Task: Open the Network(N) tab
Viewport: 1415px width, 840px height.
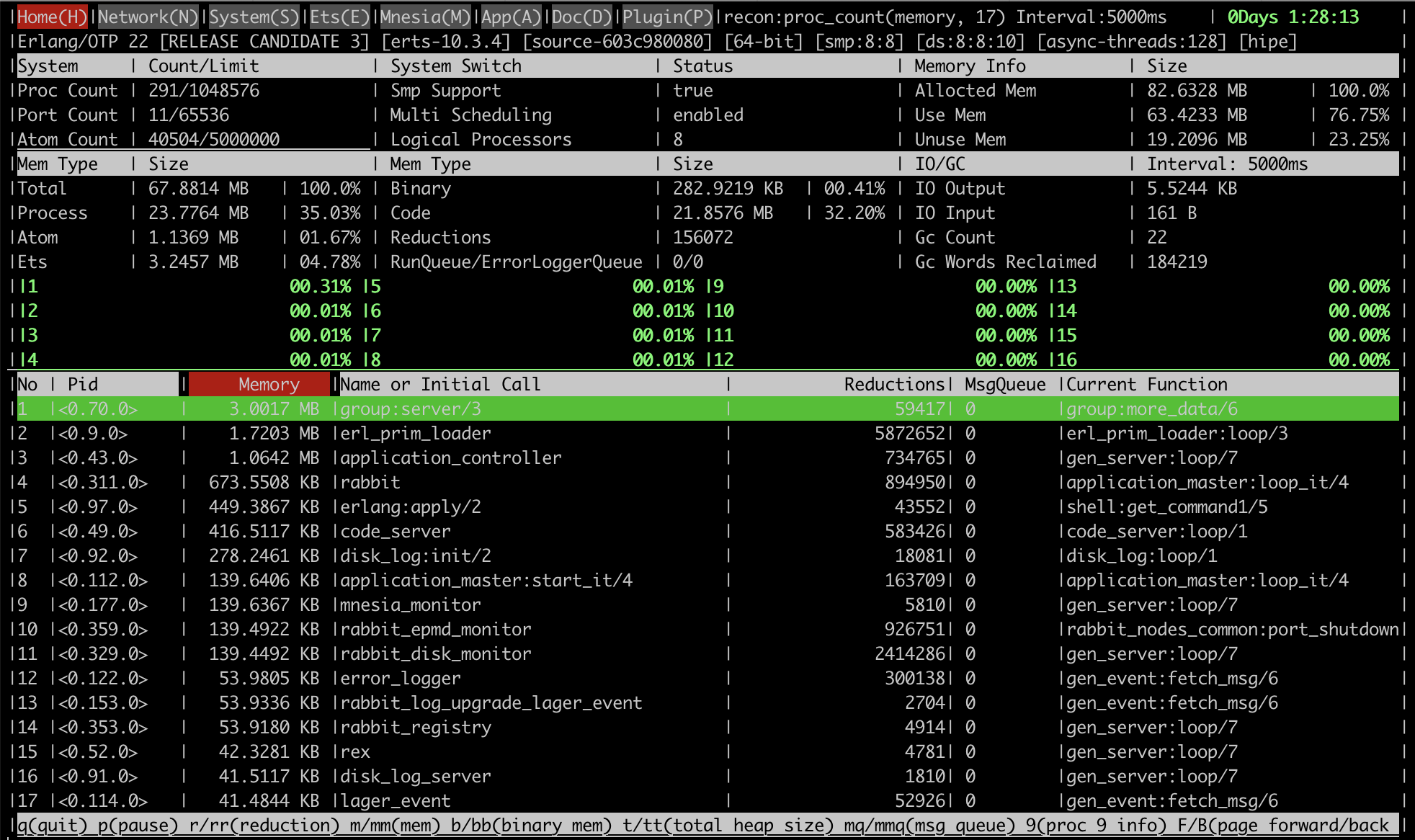Action: (148, 17)
